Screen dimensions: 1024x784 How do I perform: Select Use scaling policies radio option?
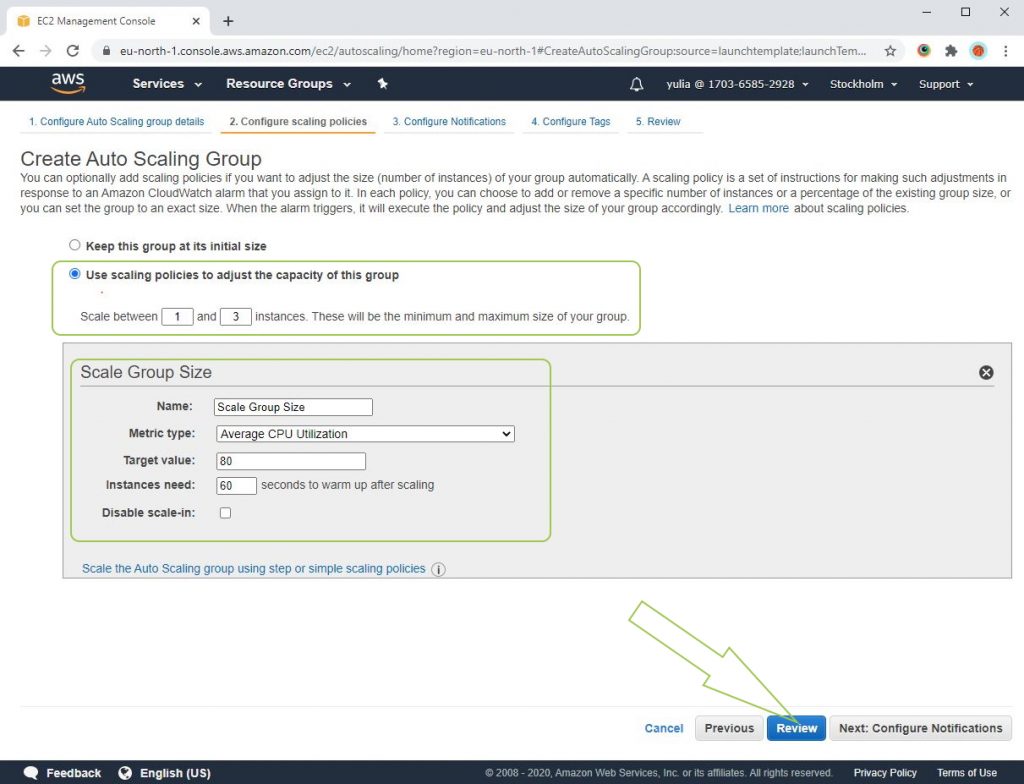click(74, 274)
